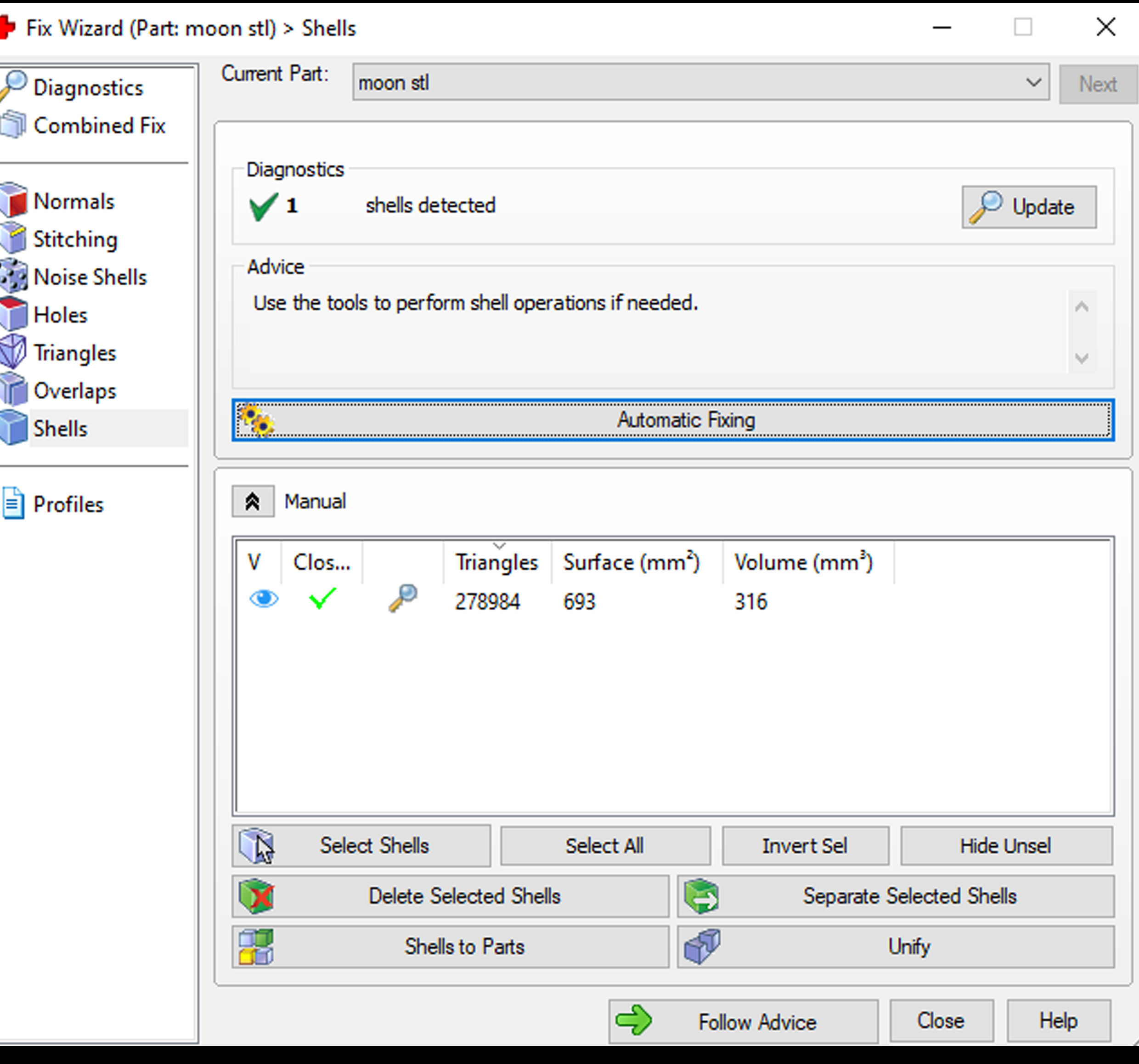This screenshot has width=1139, height=1064.
Task: Click the magnifier zoom icon in shell row
Action: (x=403, y=599)
